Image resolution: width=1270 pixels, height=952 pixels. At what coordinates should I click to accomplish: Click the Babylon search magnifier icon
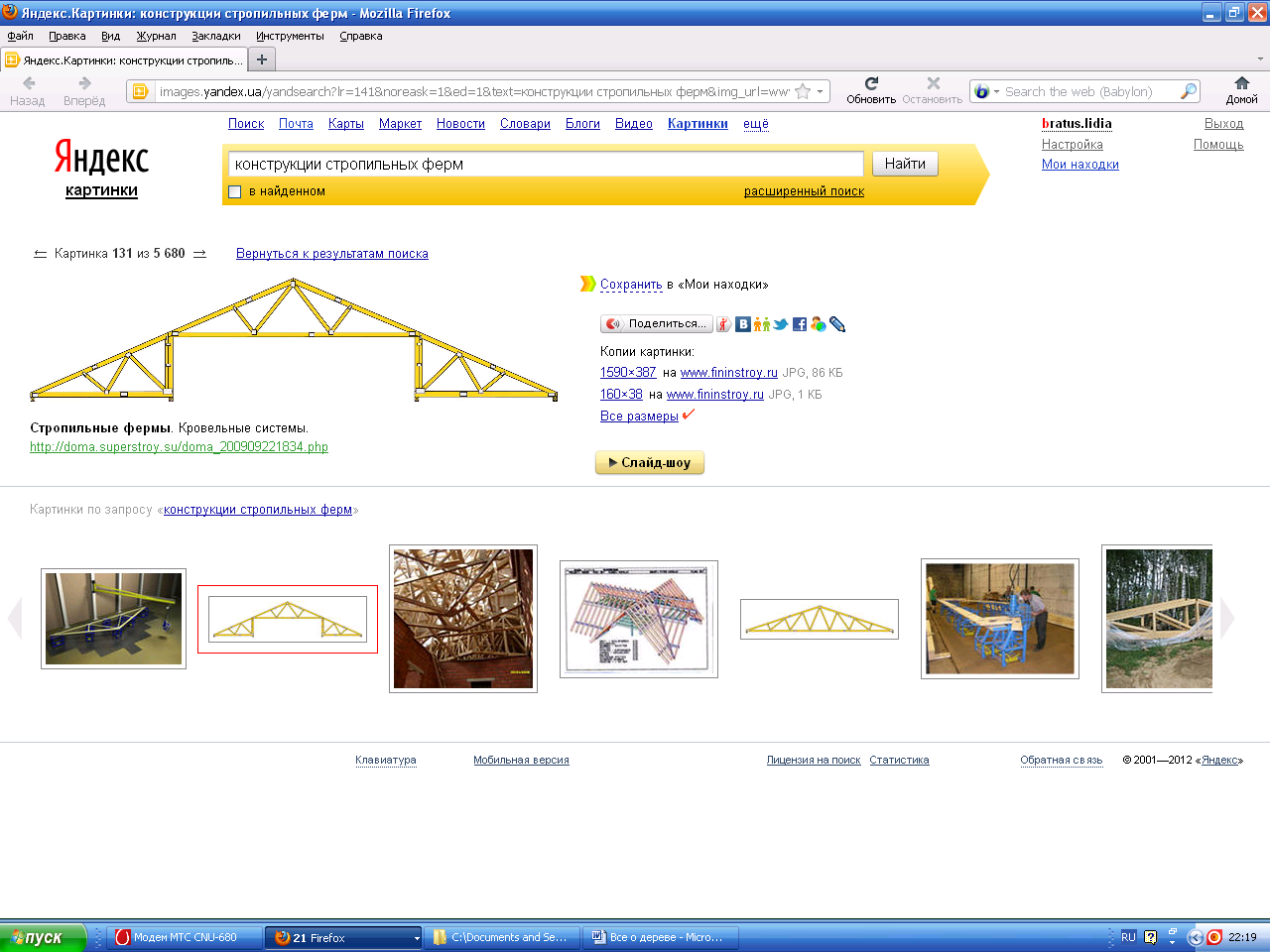(1188, 91)
